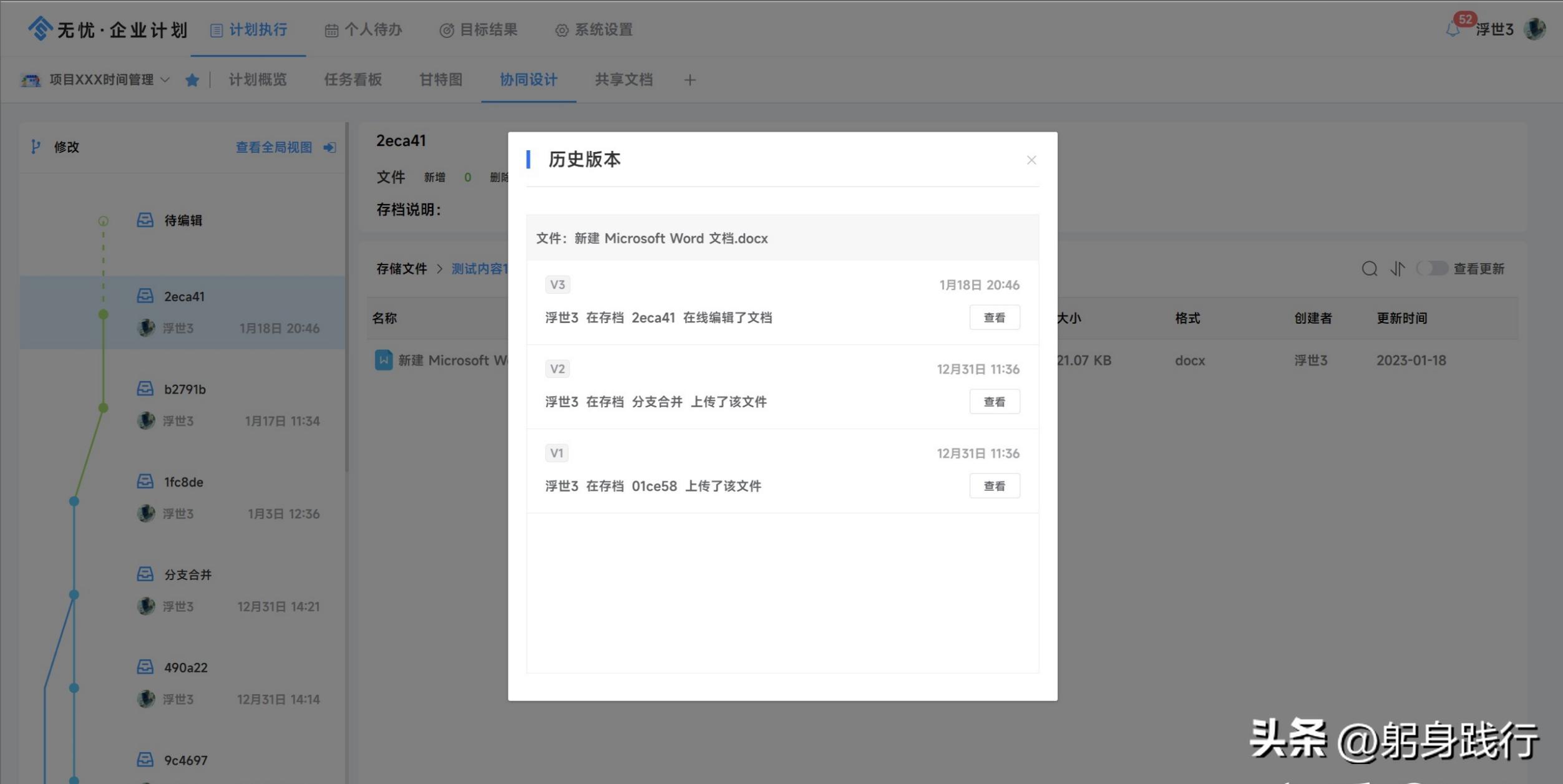
Task: View the V3 history version
Action: click(994, 317)
